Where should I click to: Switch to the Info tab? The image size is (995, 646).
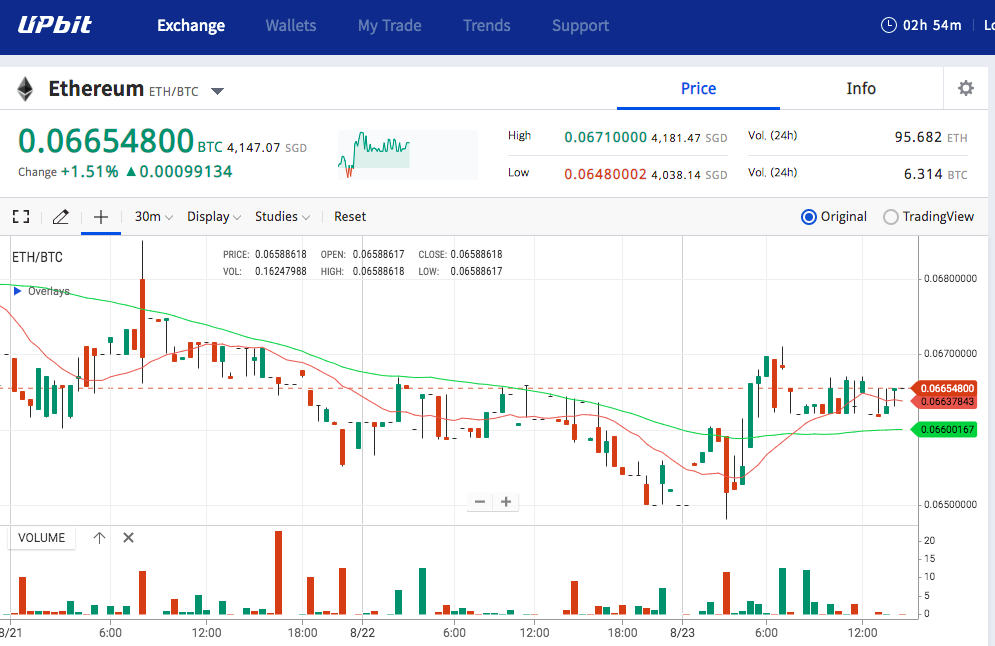(x=860, y=88)
